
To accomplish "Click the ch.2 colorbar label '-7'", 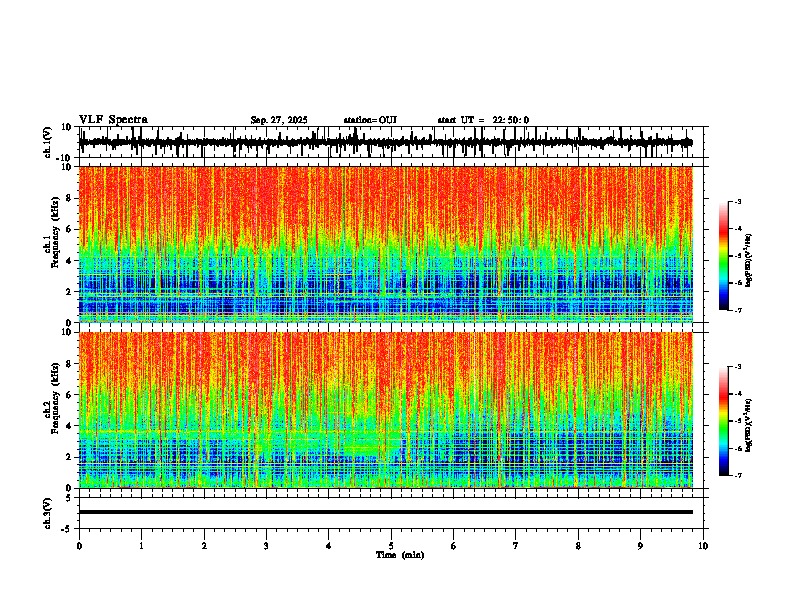I will point(738,475).
